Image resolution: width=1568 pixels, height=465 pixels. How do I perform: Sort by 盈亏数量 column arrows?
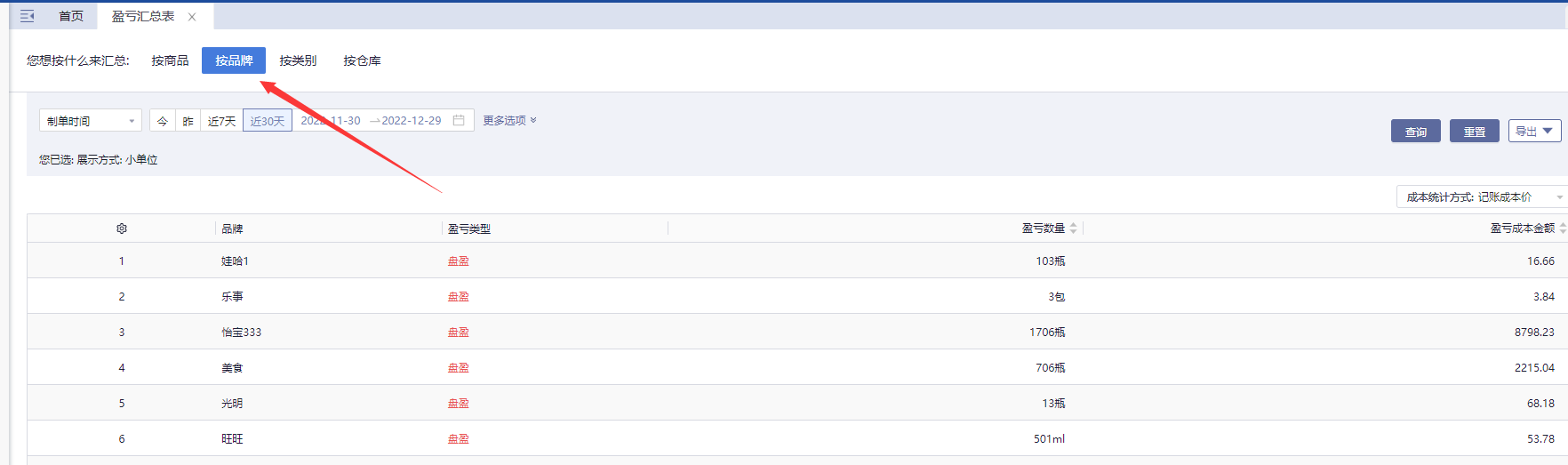tap(1073, 228)
